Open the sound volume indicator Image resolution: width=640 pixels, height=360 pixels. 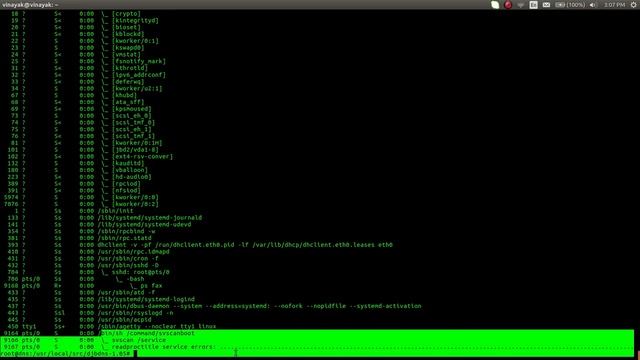point(593,5)
